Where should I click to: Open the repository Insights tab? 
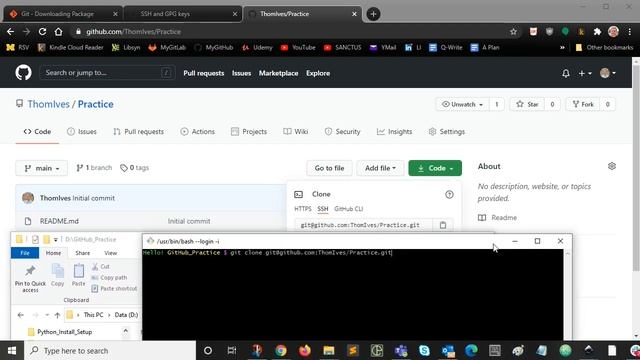pyautogui.click(x=394, y=131)
